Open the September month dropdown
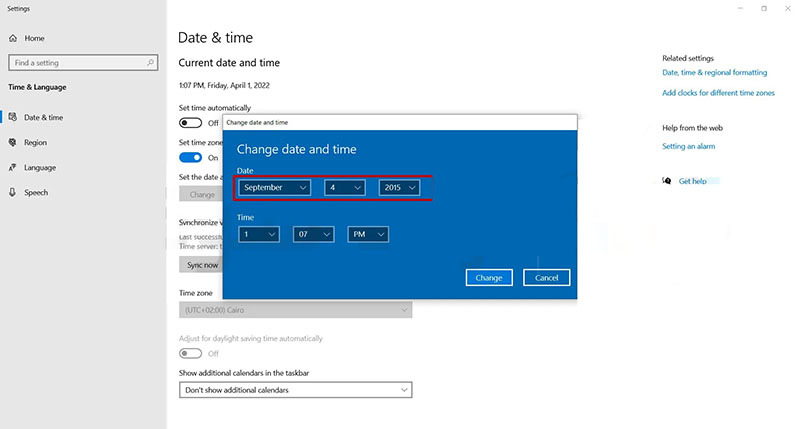Viewport: 800px width, 429px height. click(x=274, y=188)
